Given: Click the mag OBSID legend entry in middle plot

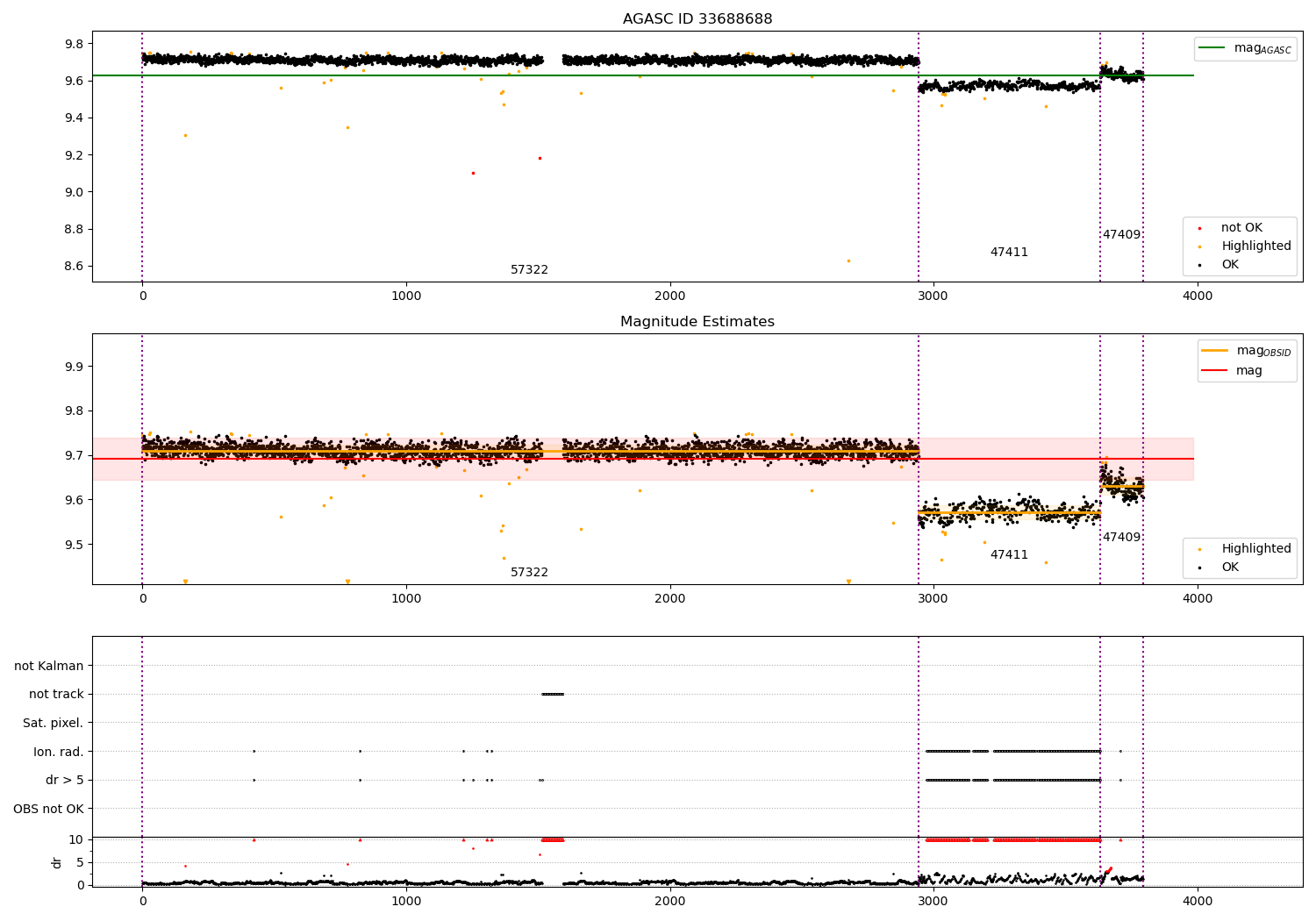Looking at the screenshot, I should (x=1246, y=351).
